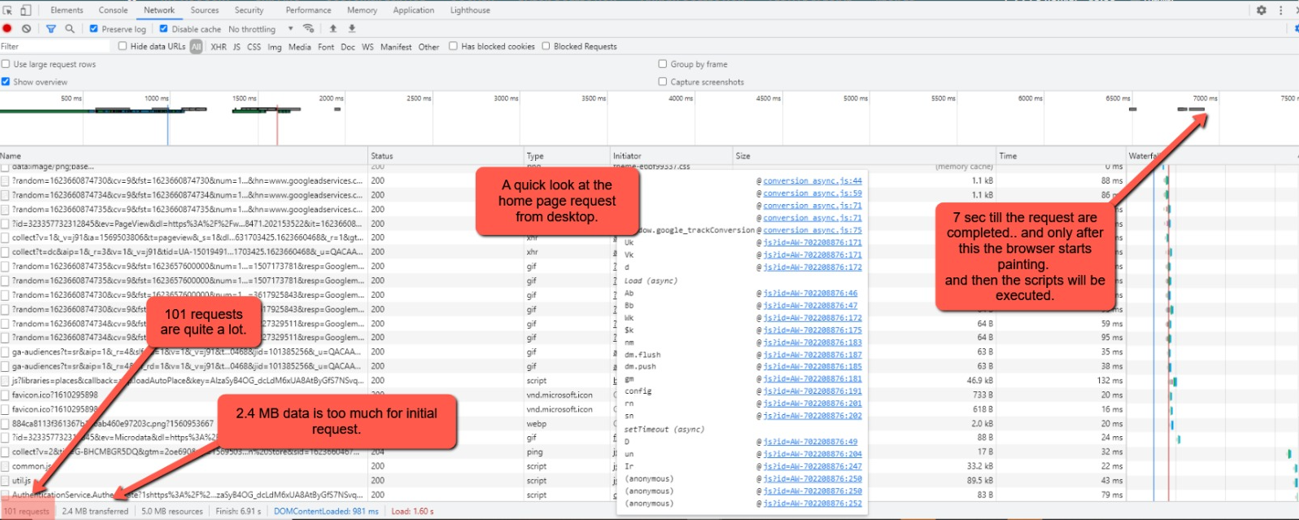Enable Use large request rows

(x=6, y=64)
